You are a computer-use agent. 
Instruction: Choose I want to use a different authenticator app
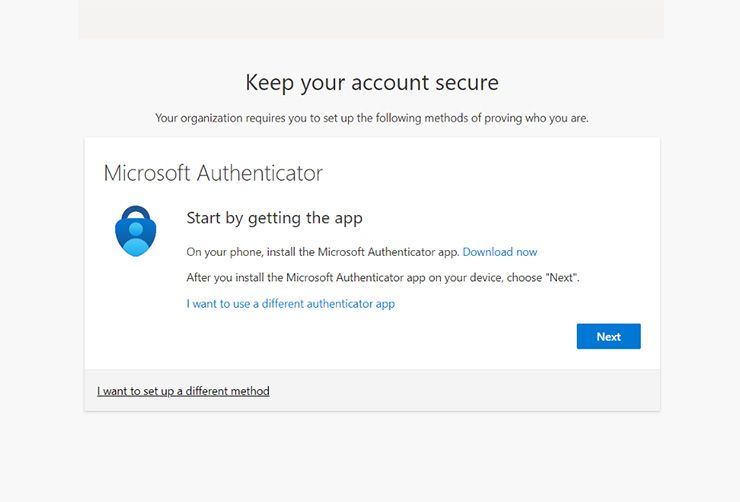[x=291, y=304]
